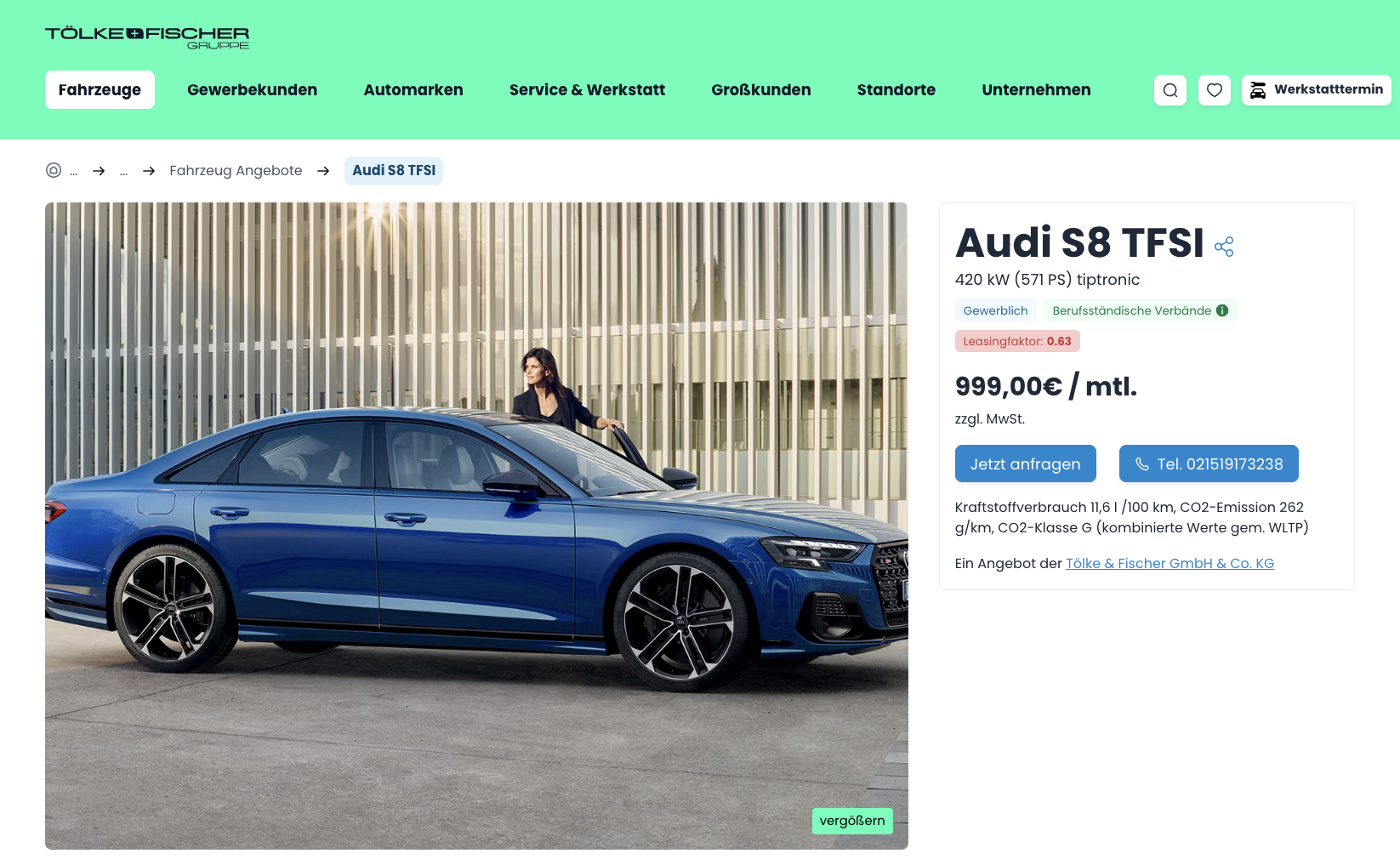Open the favorites heart icon
Screen dimensions: 1400x859
pos(1215,90)
